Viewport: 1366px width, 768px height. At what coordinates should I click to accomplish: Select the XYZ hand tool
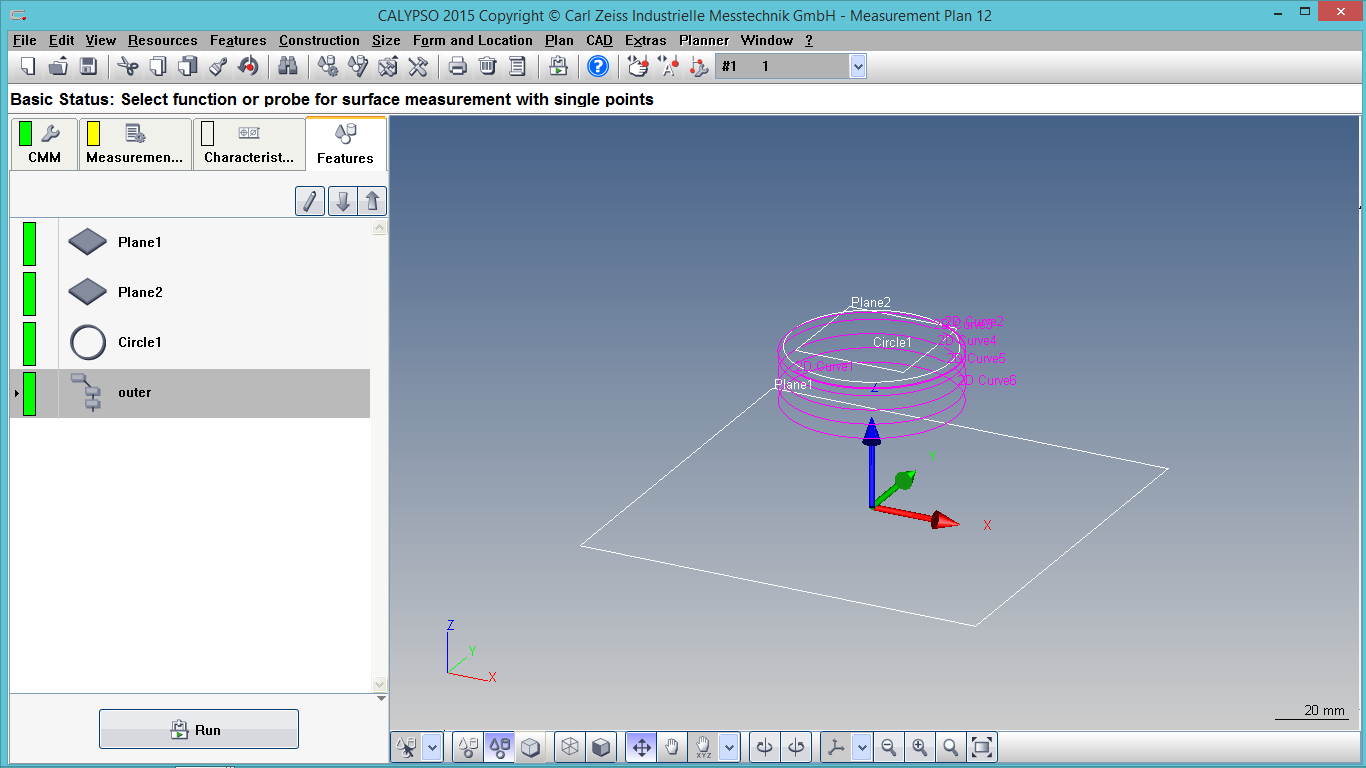[x=703, y=747]
